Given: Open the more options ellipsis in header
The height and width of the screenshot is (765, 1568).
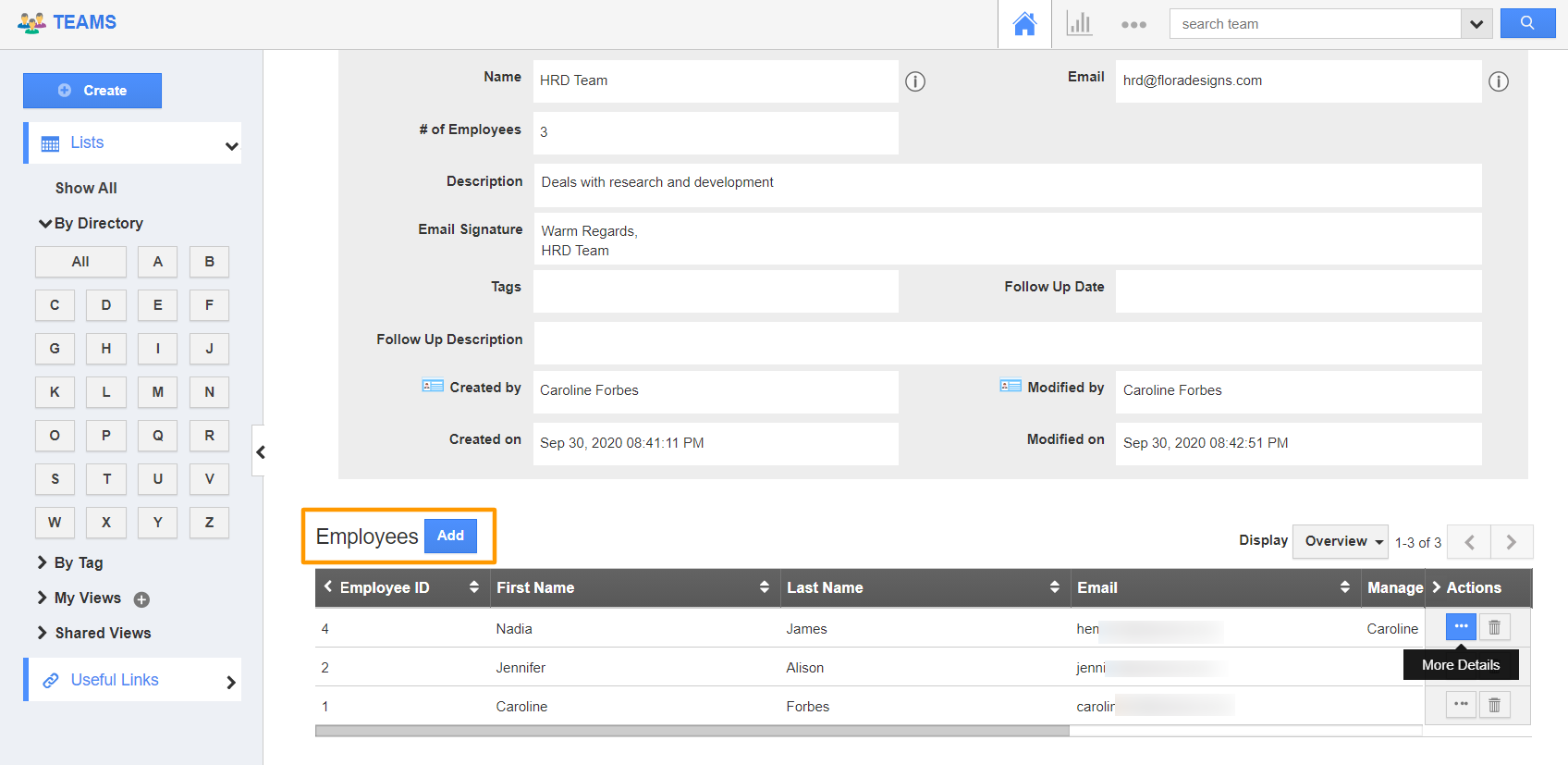Looking at the screenshot, I should [1133, 25].
